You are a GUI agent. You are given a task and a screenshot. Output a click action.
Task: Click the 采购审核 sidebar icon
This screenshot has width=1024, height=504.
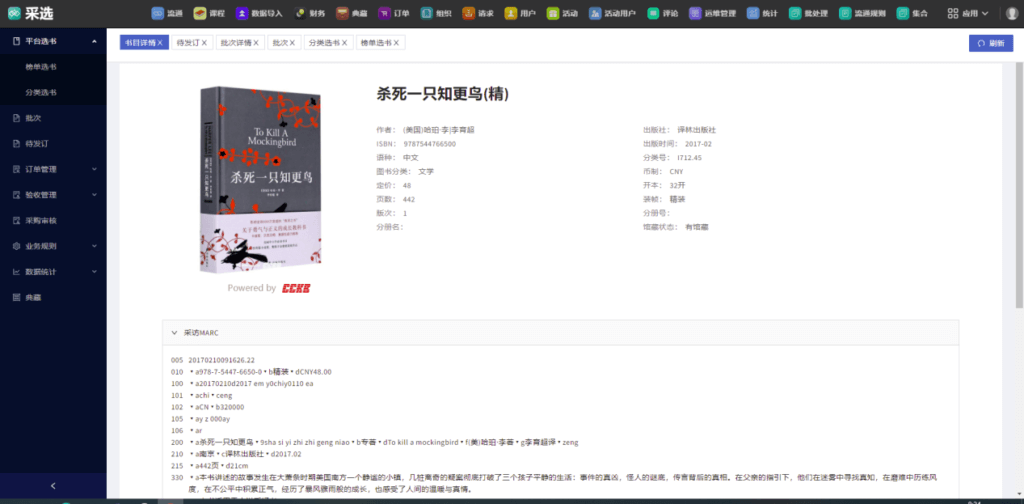click(x=16, y=220)
